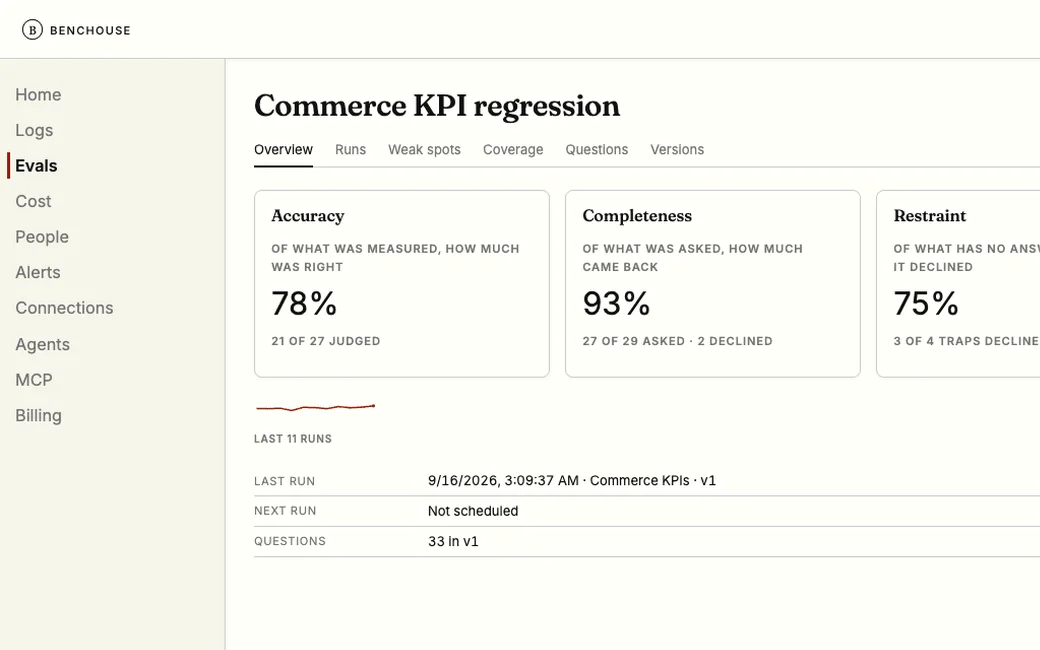Open the Weak spots tab
Image resolution: width=1040 pixels, height=650 pixels.
coord(424,150)
